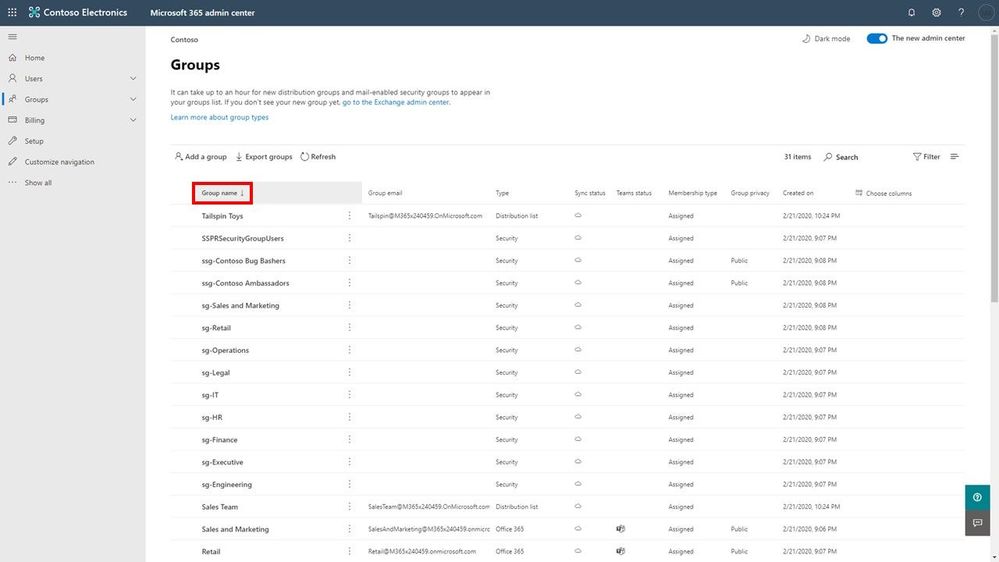Open settings gear in header
This screenshot has height=562, width=999.
936,12
